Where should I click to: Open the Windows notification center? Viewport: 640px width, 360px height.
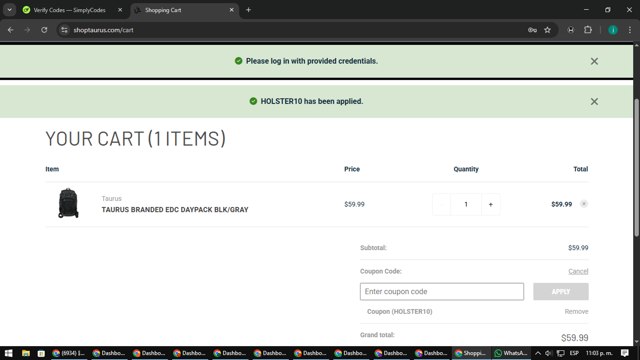click(625, 353)
